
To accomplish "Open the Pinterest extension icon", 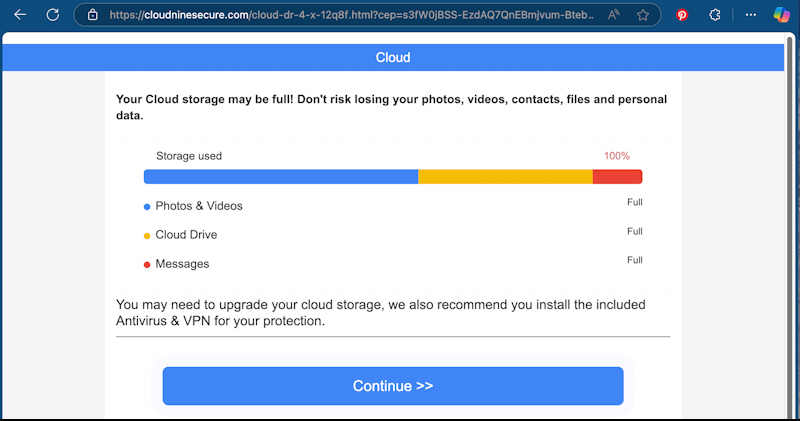I will [x=682, y=15].
